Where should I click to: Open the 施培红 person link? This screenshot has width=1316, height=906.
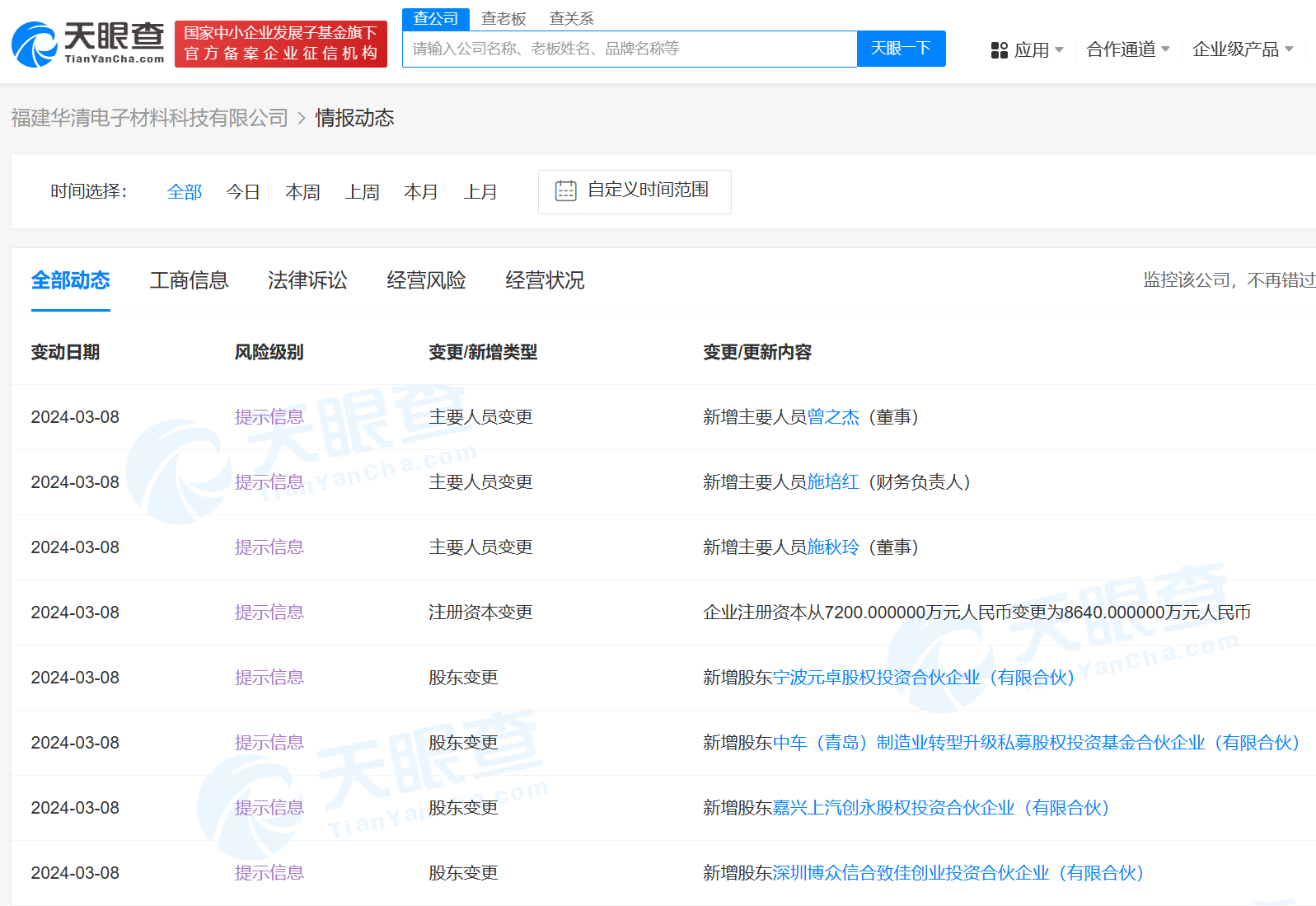pyautogui.click(x=833, y=482)
